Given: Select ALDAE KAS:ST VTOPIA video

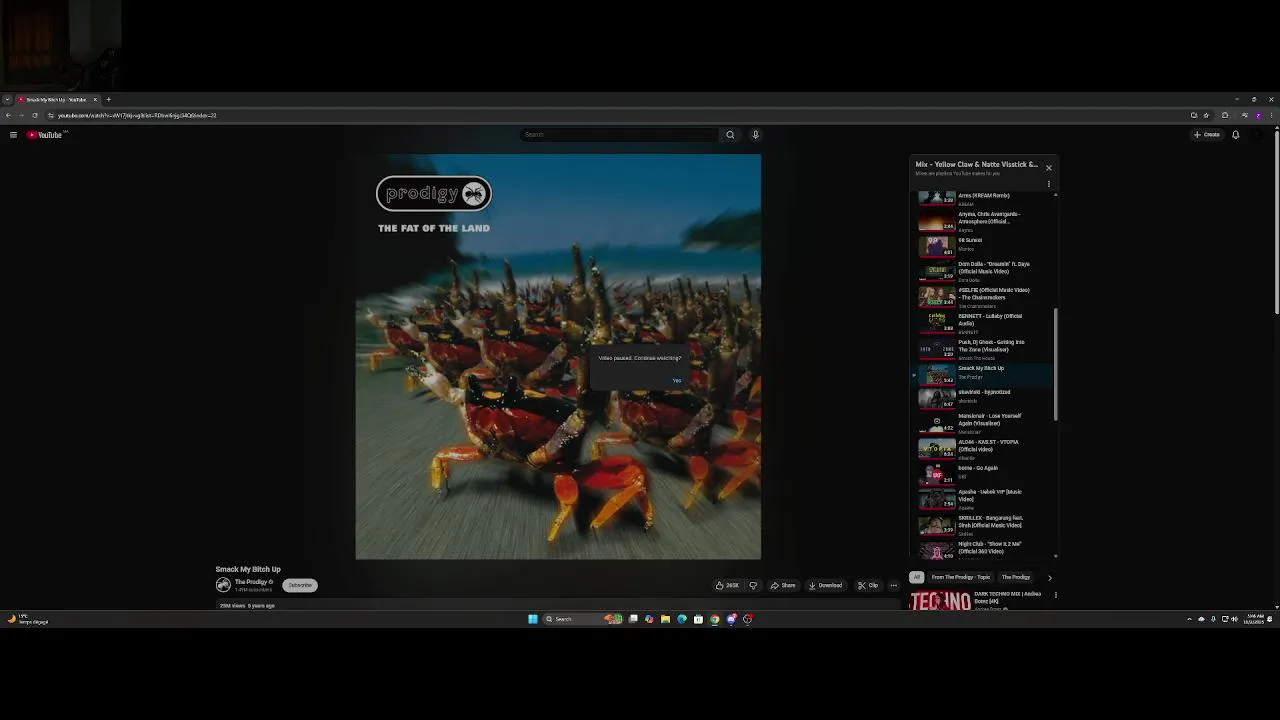Looking at the screenshot, I should point(985,449).
